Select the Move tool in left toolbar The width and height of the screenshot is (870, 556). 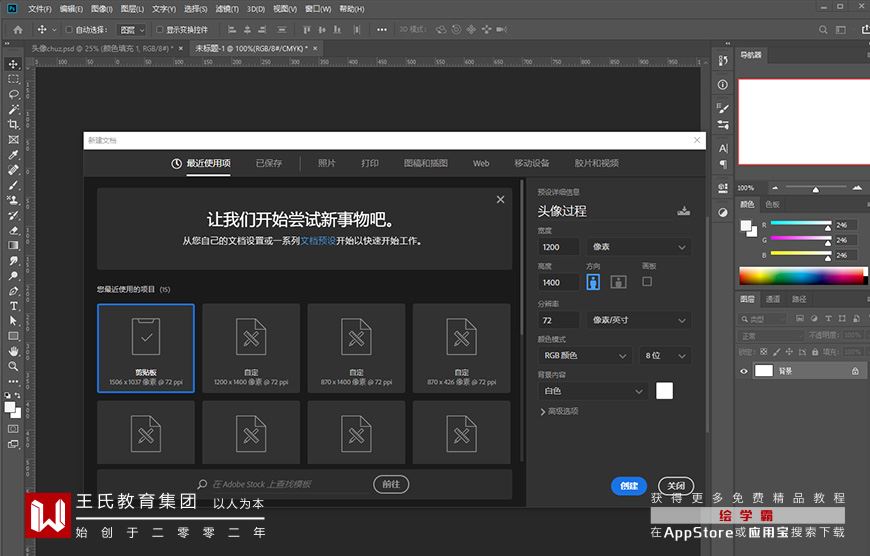[13, 64]
